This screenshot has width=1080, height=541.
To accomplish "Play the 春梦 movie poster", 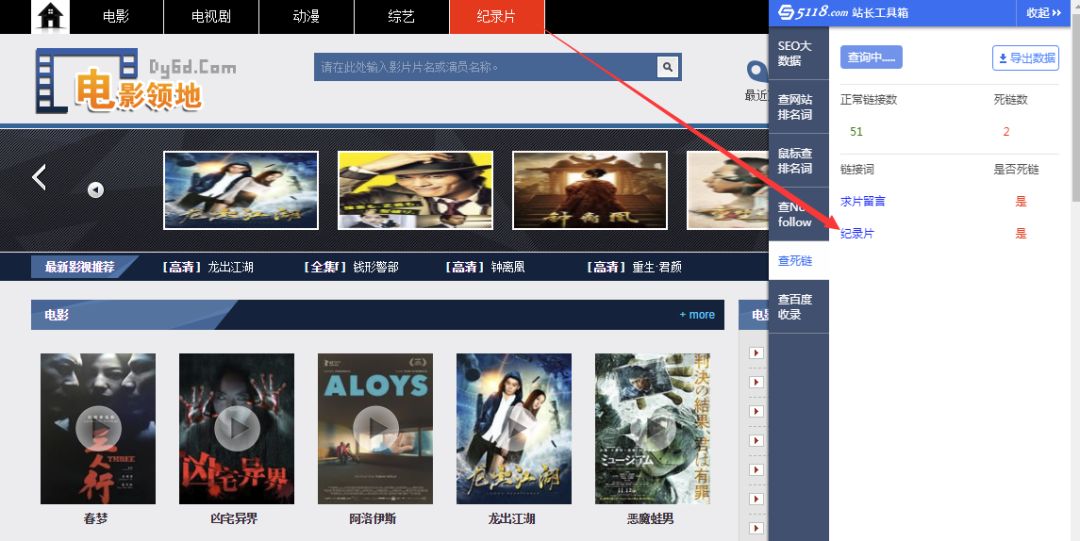I will click(98, 429).
